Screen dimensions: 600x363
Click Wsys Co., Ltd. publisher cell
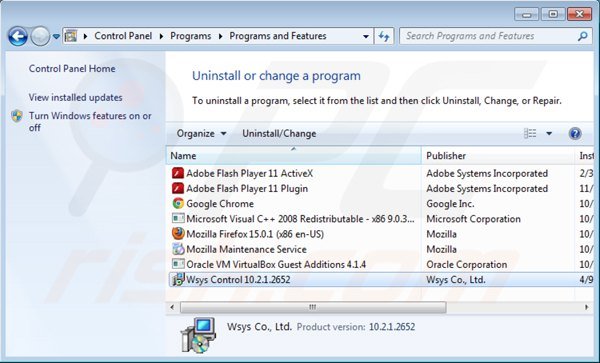point(456,280)
